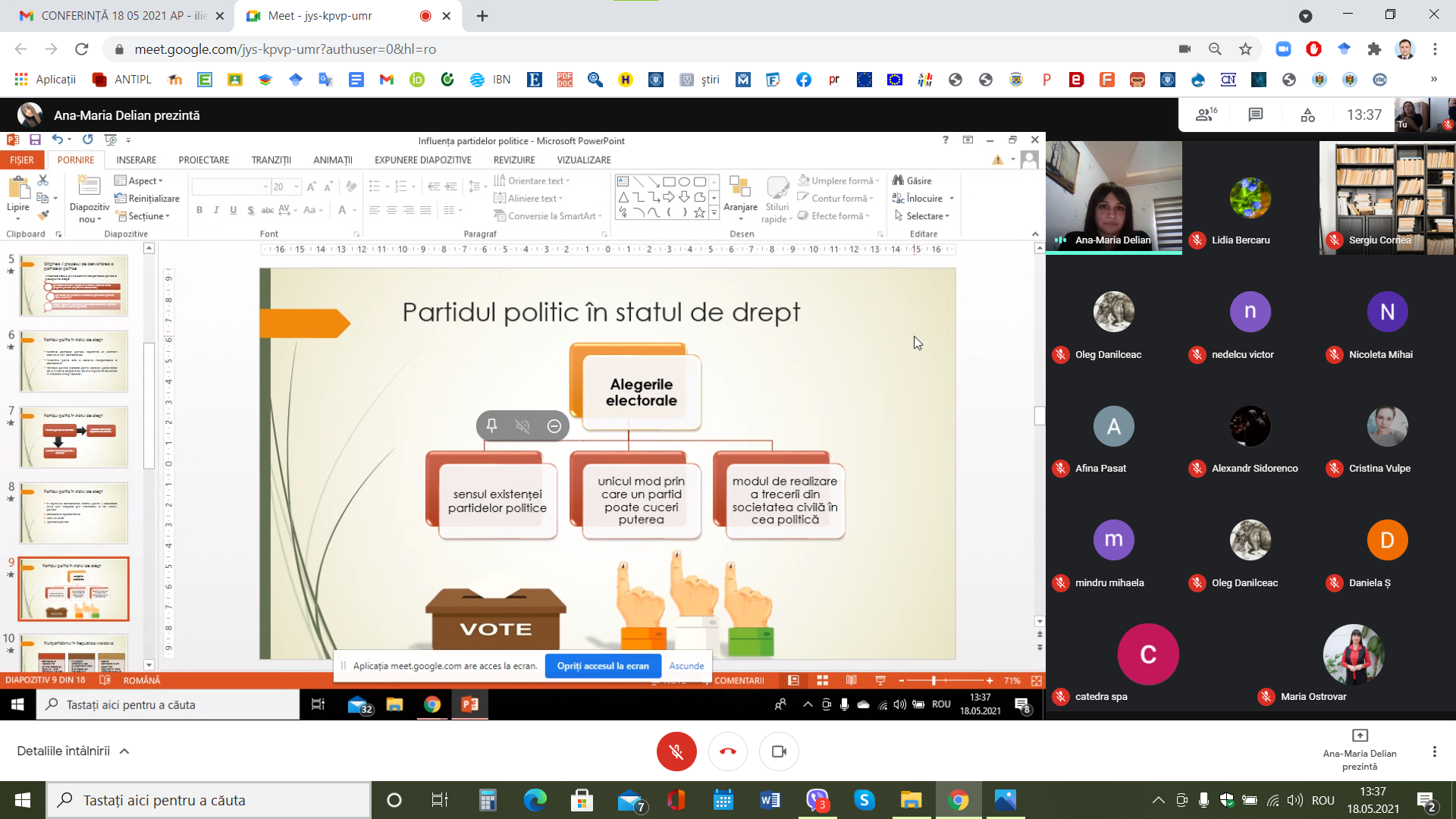Toggle the muted audio icon on the overlay

522,426
